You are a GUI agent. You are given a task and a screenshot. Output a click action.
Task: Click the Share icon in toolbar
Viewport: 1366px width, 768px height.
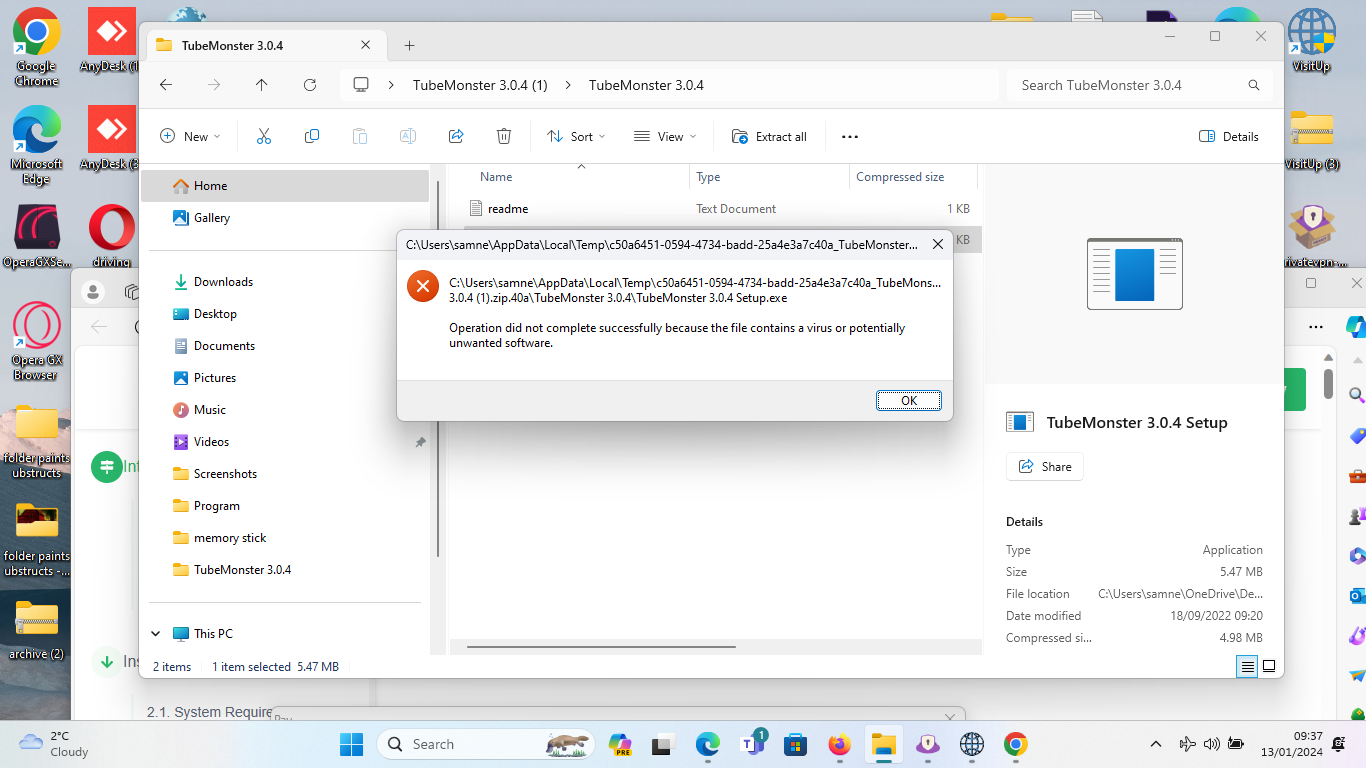pos(456,137)
